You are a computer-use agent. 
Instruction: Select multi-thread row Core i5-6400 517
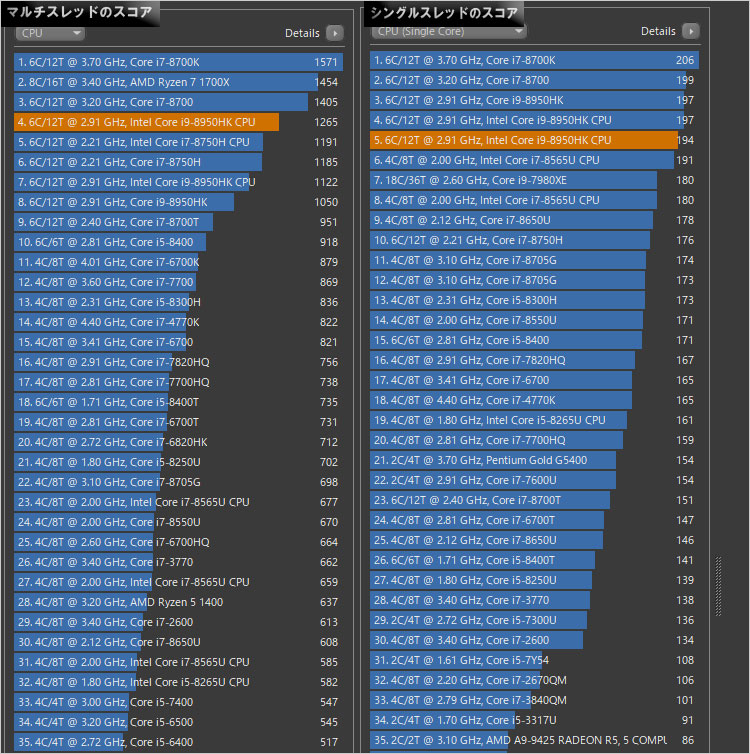(178, 742)
